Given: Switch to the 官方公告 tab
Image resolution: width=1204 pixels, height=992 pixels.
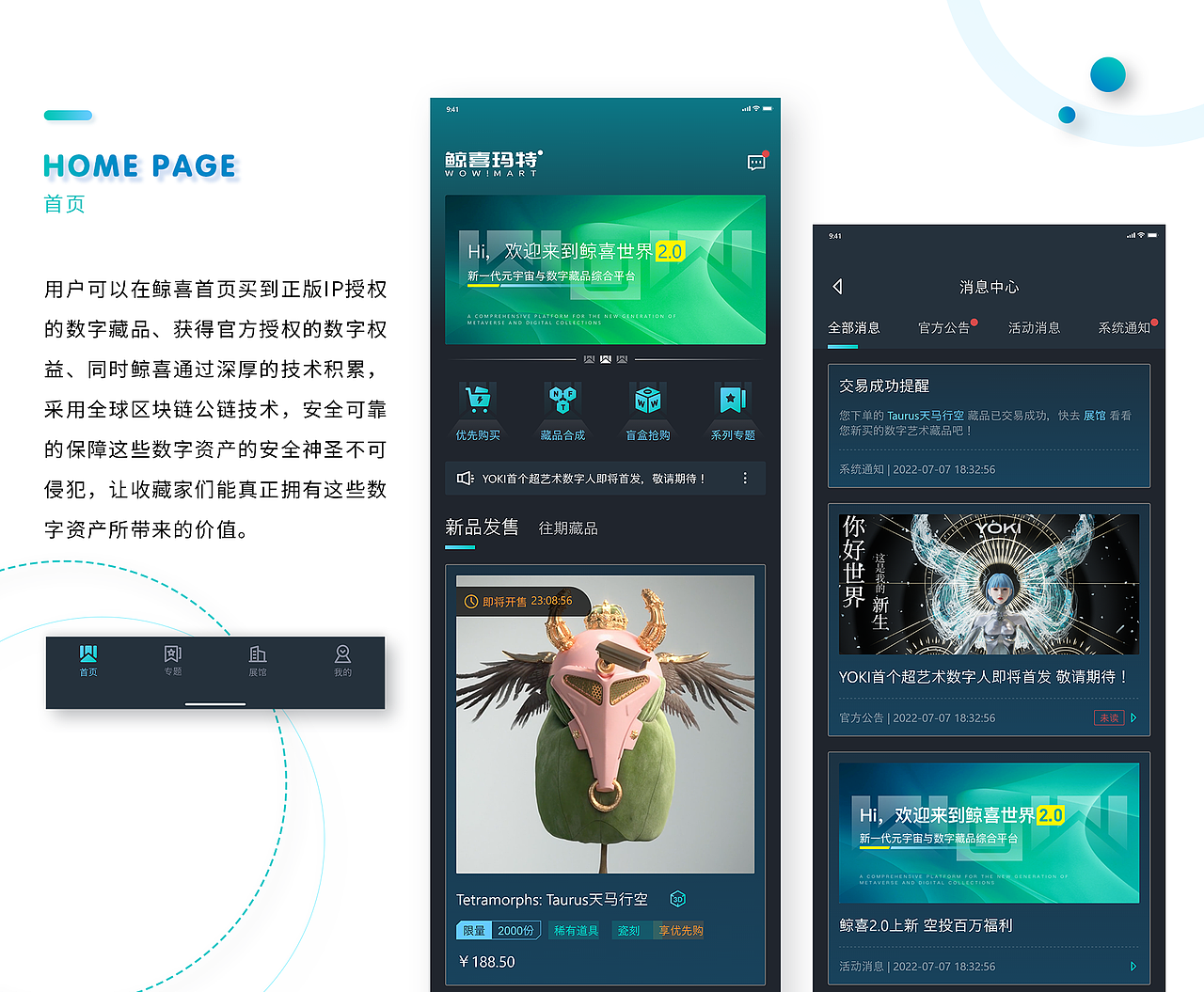Looking at the screenshot, I should point(944,328).
